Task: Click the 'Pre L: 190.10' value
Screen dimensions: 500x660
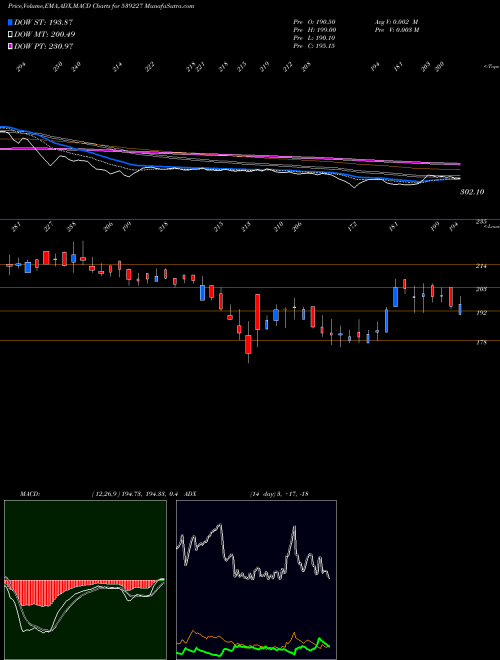Action: point(314,38)
